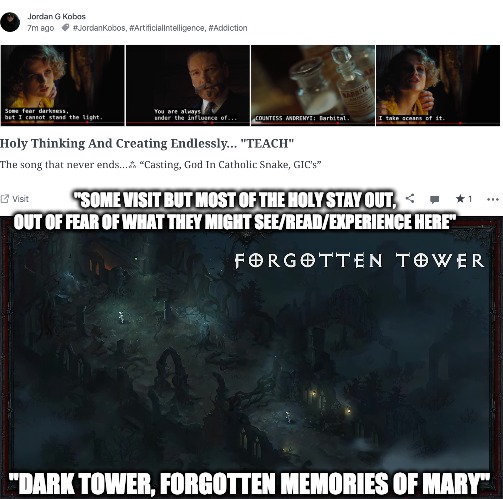Click the external-link icon beside Visit
Image resolution: width=503 pixels, height=499 pixels.
point(5,199)
